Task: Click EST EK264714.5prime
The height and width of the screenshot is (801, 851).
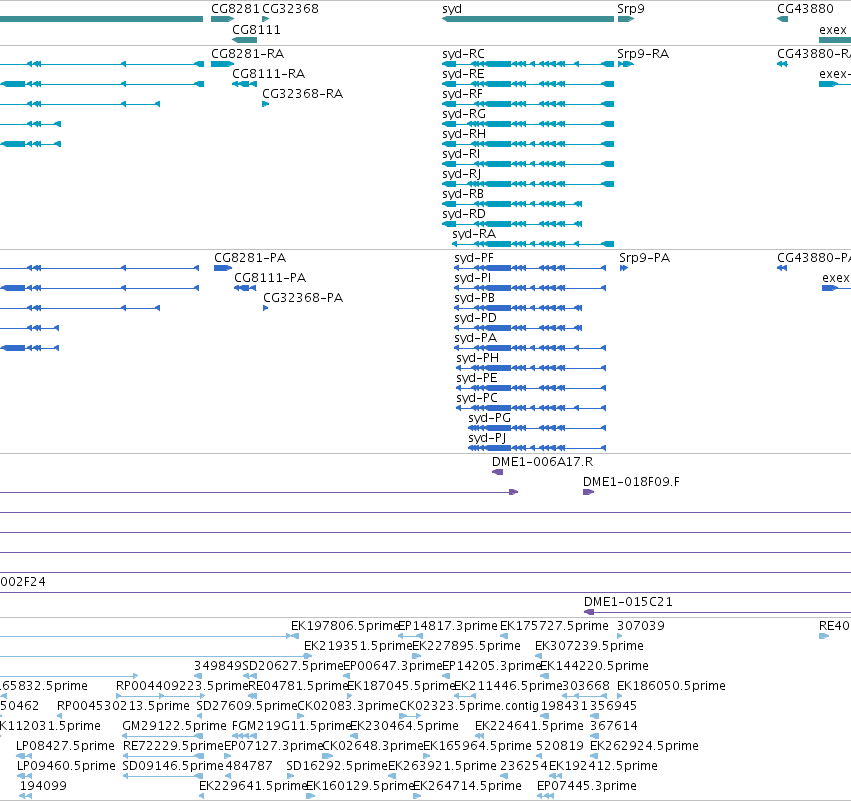Action: (x=467, y=786)
